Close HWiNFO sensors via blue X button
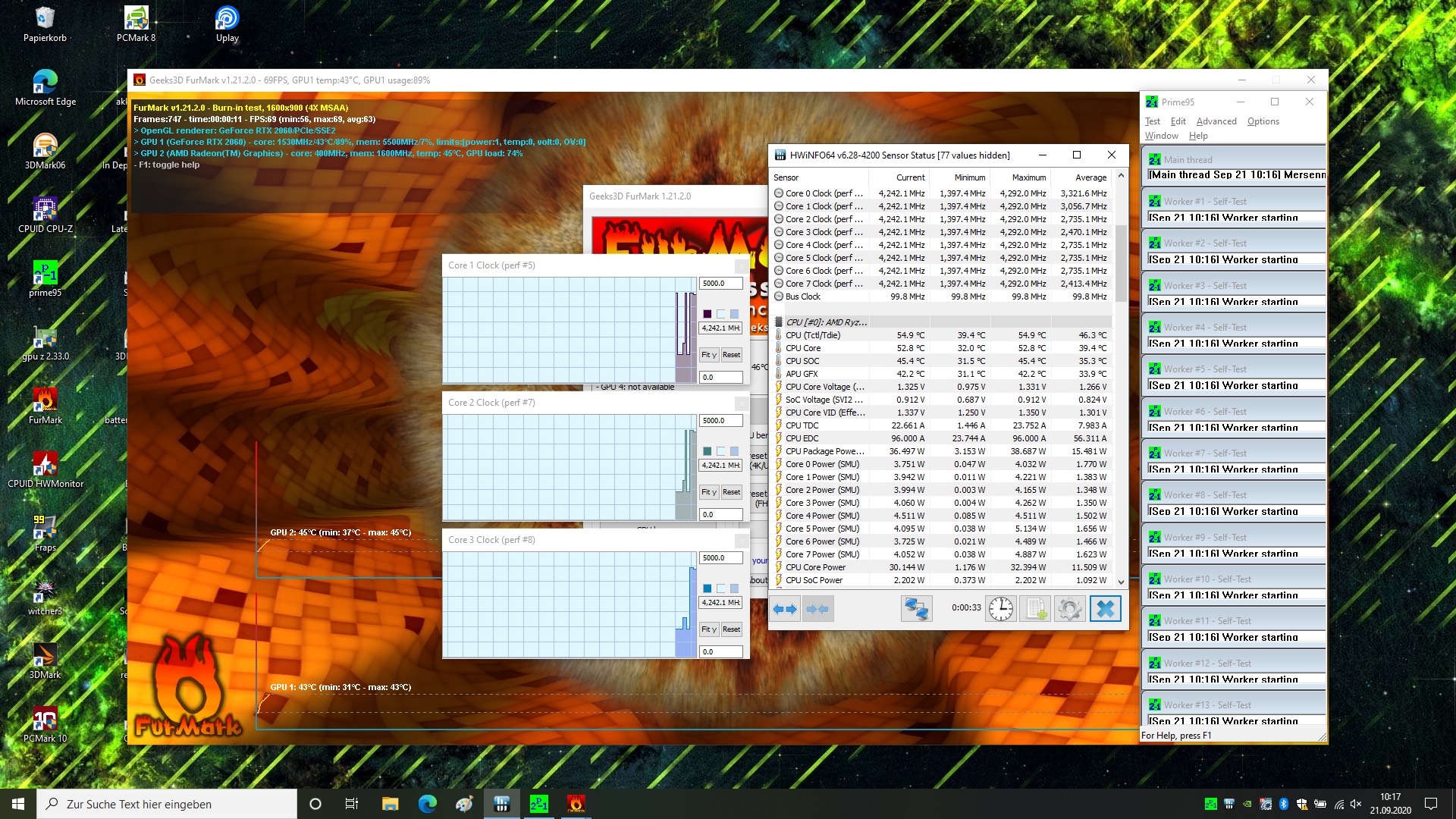The width and height of the screenshot is (1456, 819). coord(1105,609)
